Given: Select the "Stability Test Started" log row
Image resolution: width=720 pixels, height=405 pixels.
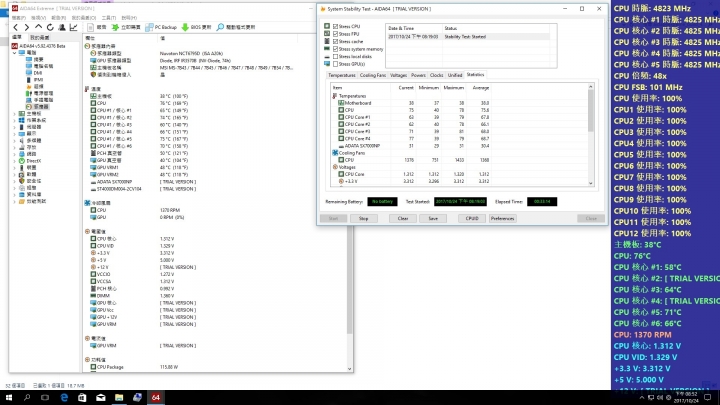Looking at the screenshot, I should point(468,37).
